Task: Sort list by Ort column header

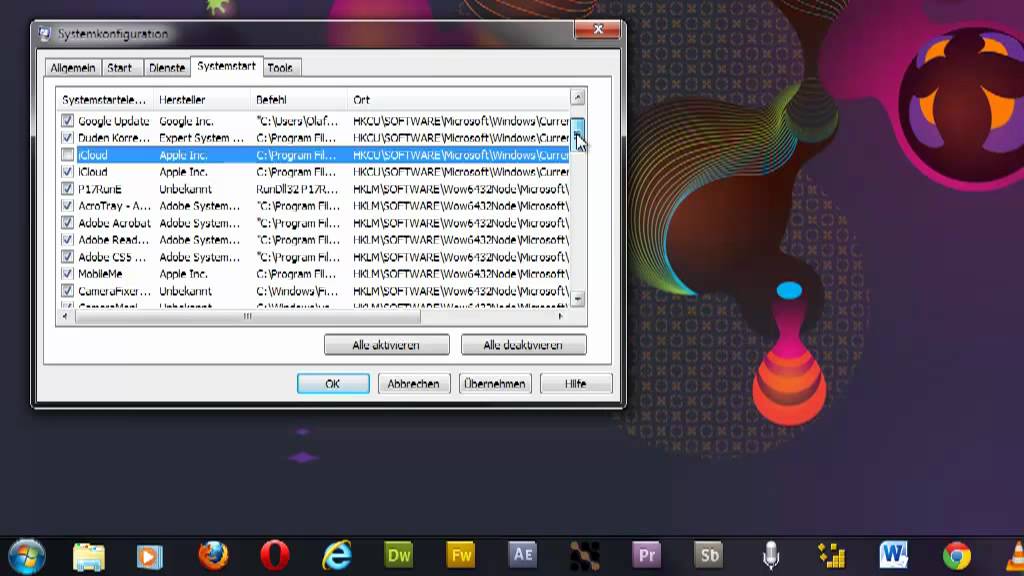Action: tap(458, 100)
